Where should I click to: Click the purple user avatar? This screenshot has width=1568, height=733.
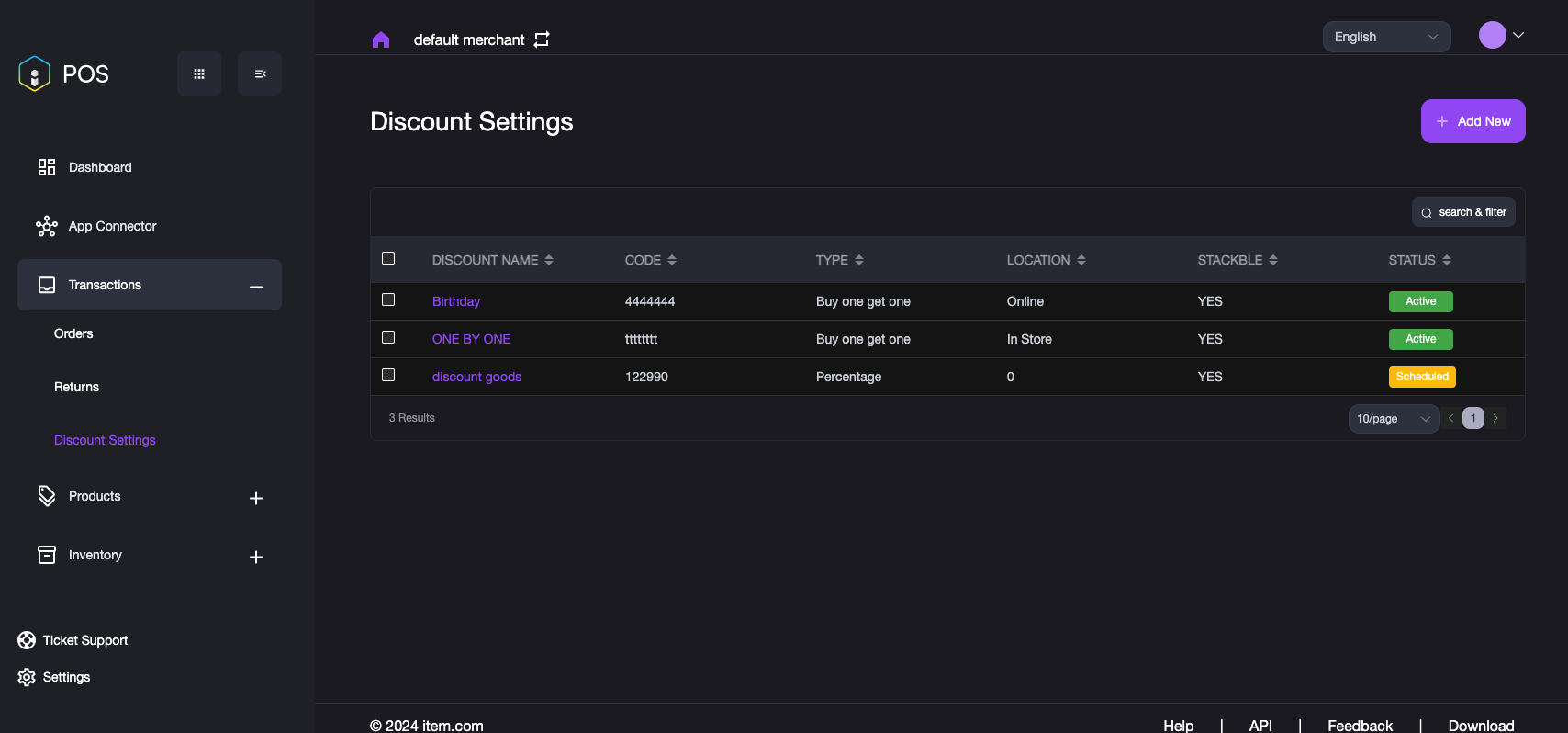pos(1492,35)
